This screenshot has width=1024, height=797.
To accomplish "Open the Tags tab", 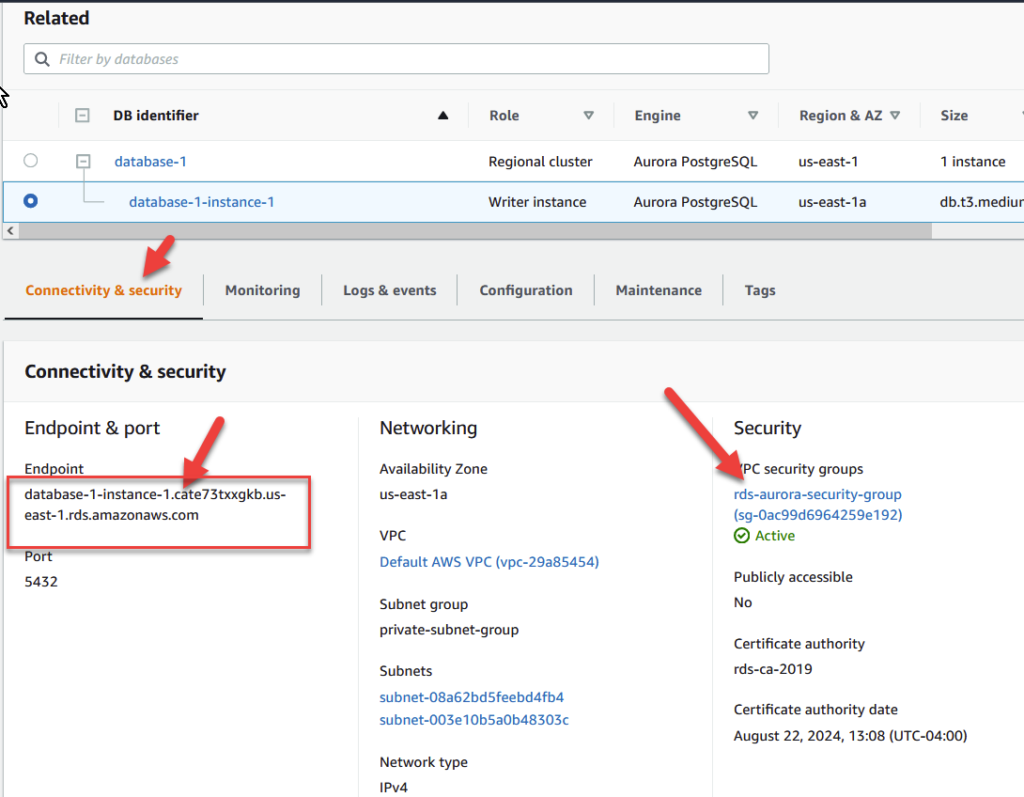I will pos(759,291).
